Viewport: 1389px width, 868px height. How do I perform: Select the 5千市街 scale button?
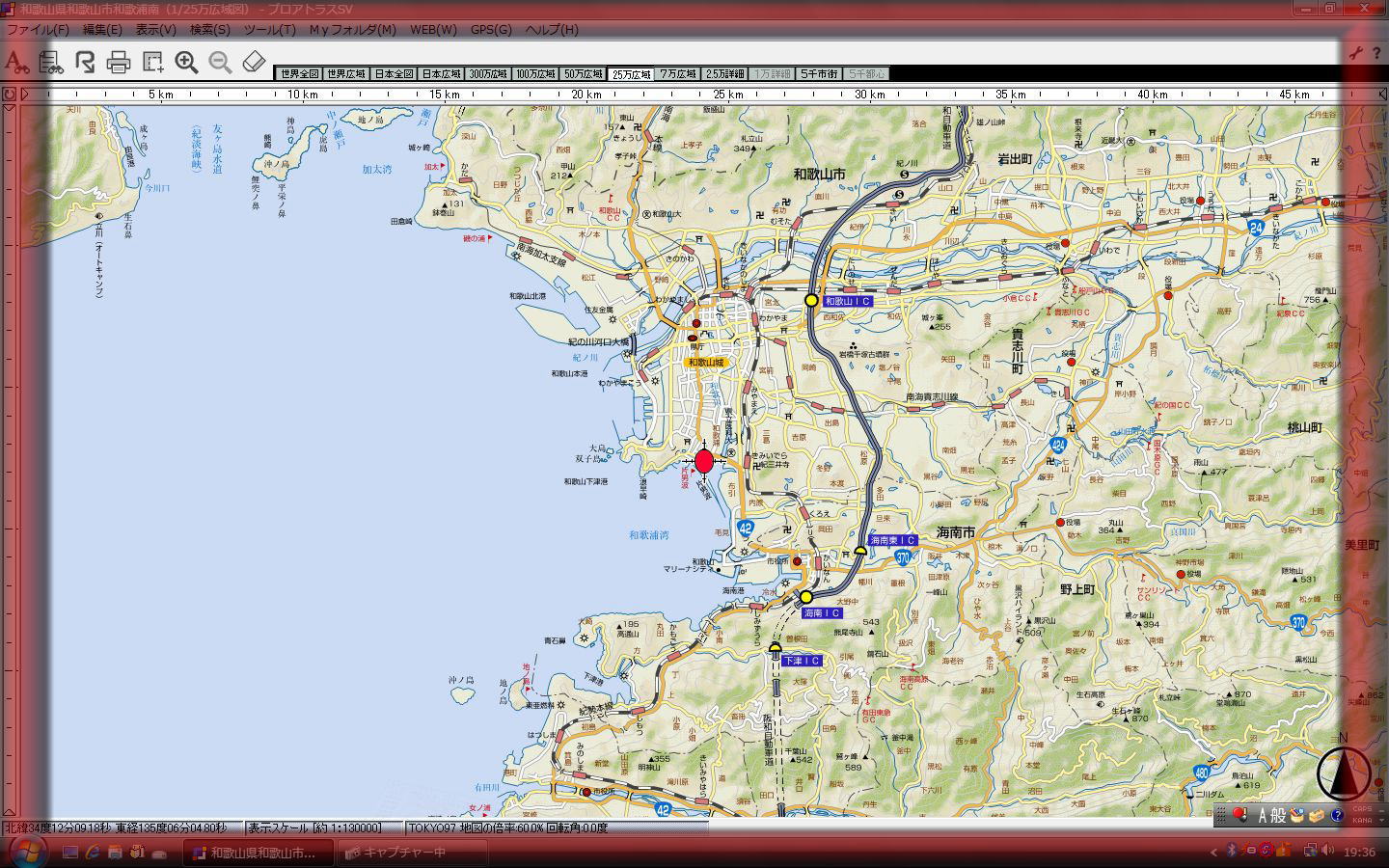point(819,74)
